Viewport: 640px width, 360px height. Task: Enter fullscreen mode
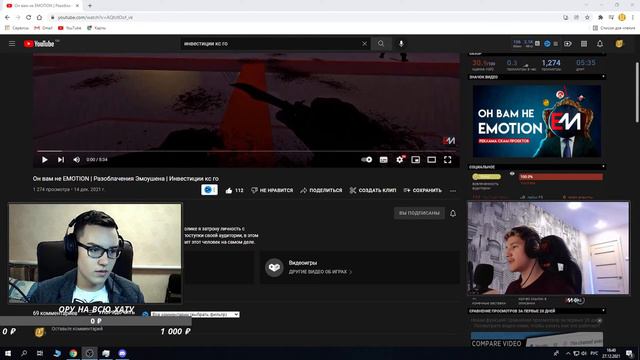click(448, 160)
